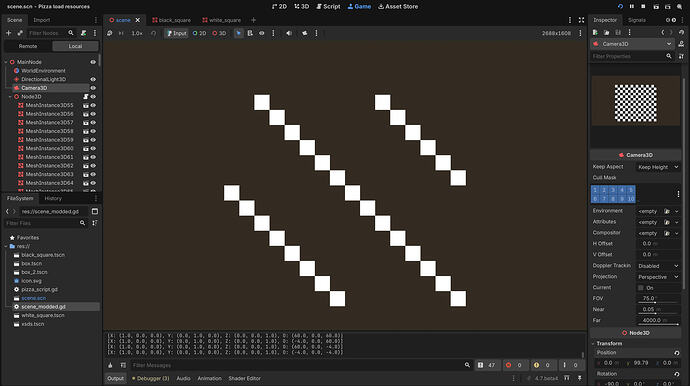Collapse the Node3D children
Viewport: 690px width, 386px height.
click(x=10, y=96)
